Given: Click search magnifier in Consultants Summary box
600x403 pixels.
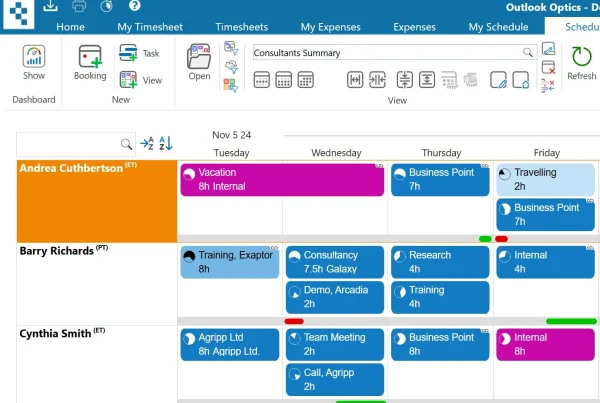Looking at the screenshot, I should [x=528, y=52].
